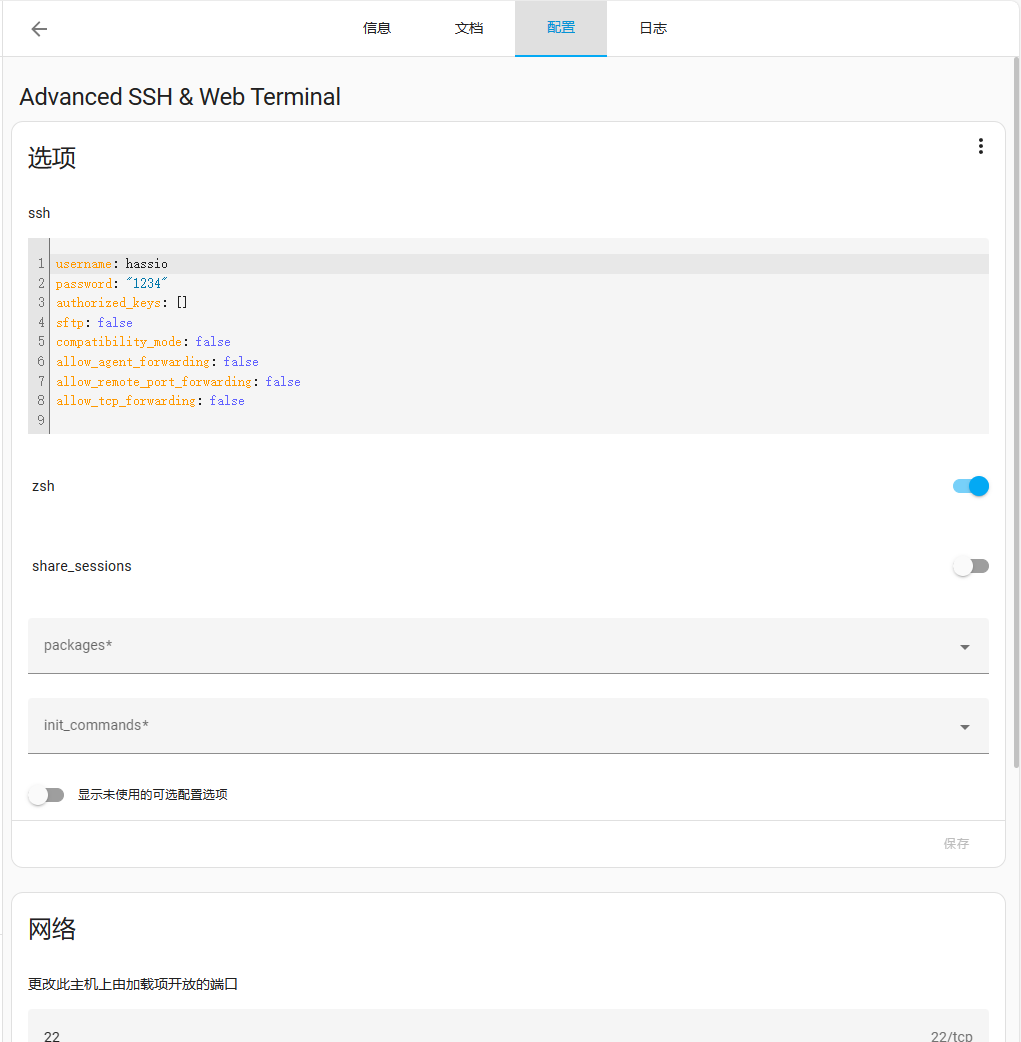Click the packages field
The width and height of the screenshot is (1021, 1042).
point(509,646)
